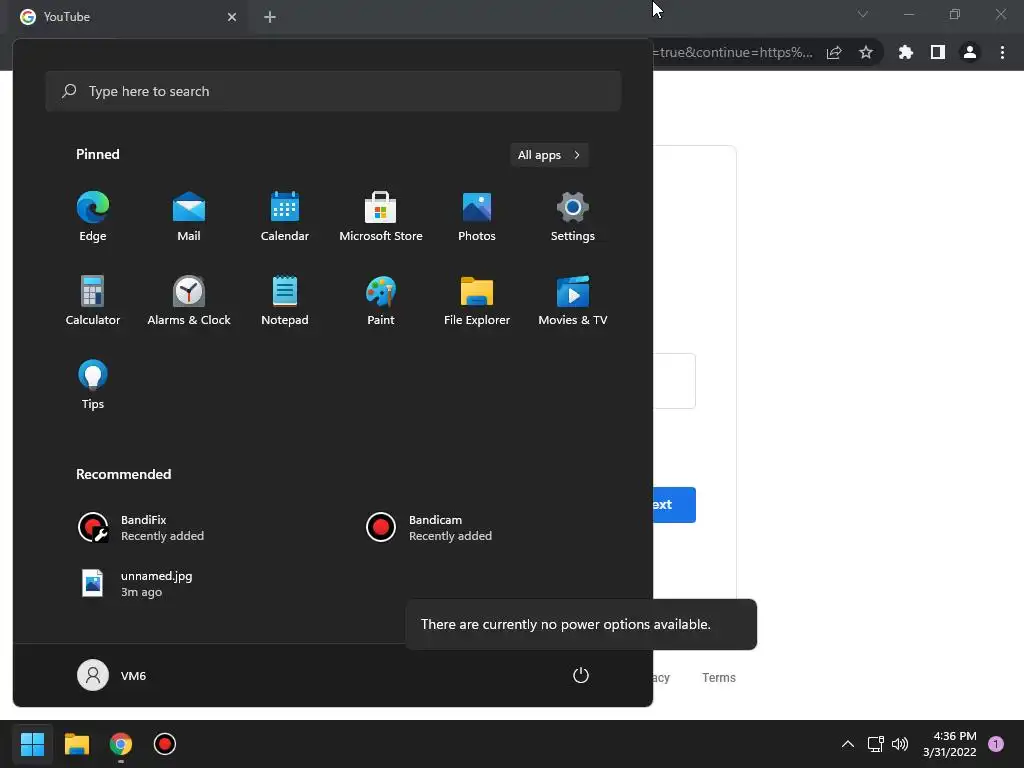This screenshot has width=1024, height=768.
Task: Open network status in system tray
Action: point(876,744)
